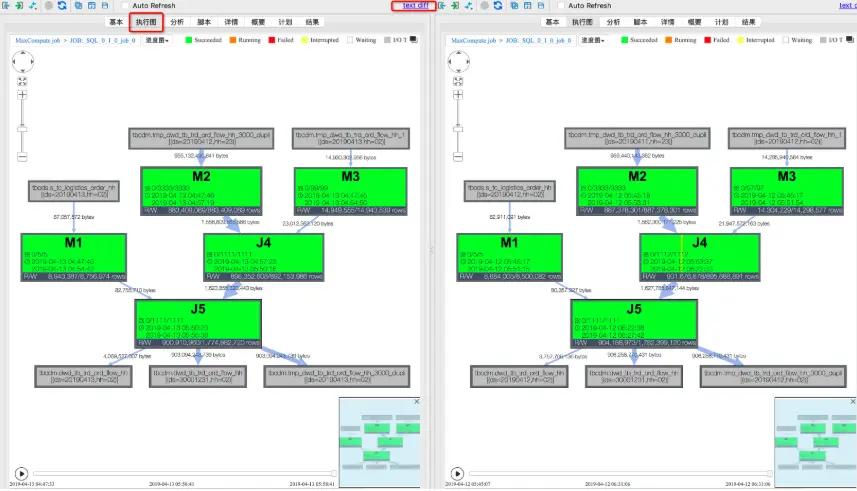Open 详情 tab in left pane
857x491 pixels.
[x=231, y=22]
